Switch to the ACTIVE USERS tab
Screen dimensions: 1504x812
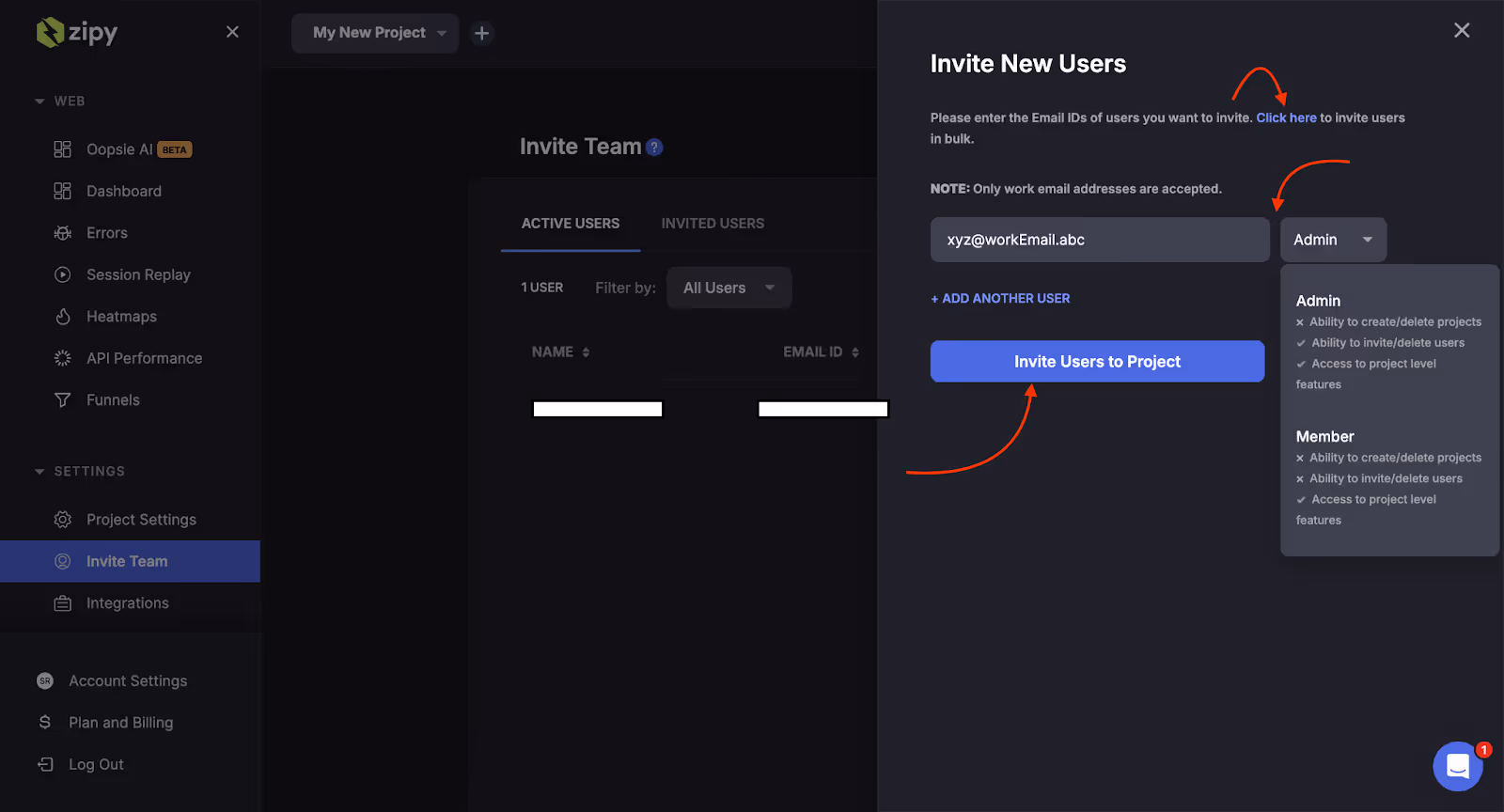click(571, 224)
